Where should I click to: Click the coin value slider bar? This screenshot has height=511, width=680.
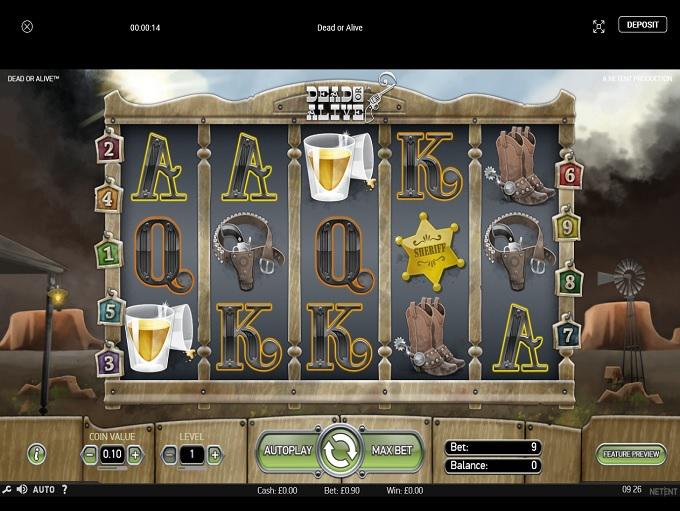pos(112,468)
